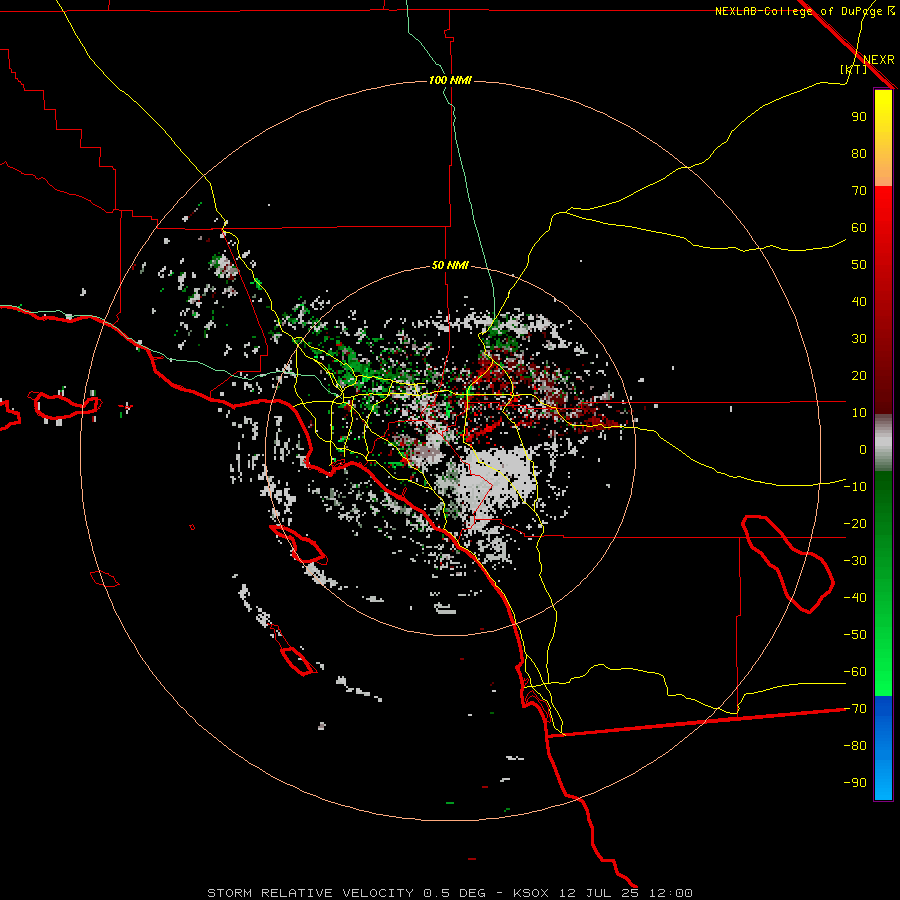Click the NEXR label above the colorbar
900x900 pixels.
pos(879,60)
